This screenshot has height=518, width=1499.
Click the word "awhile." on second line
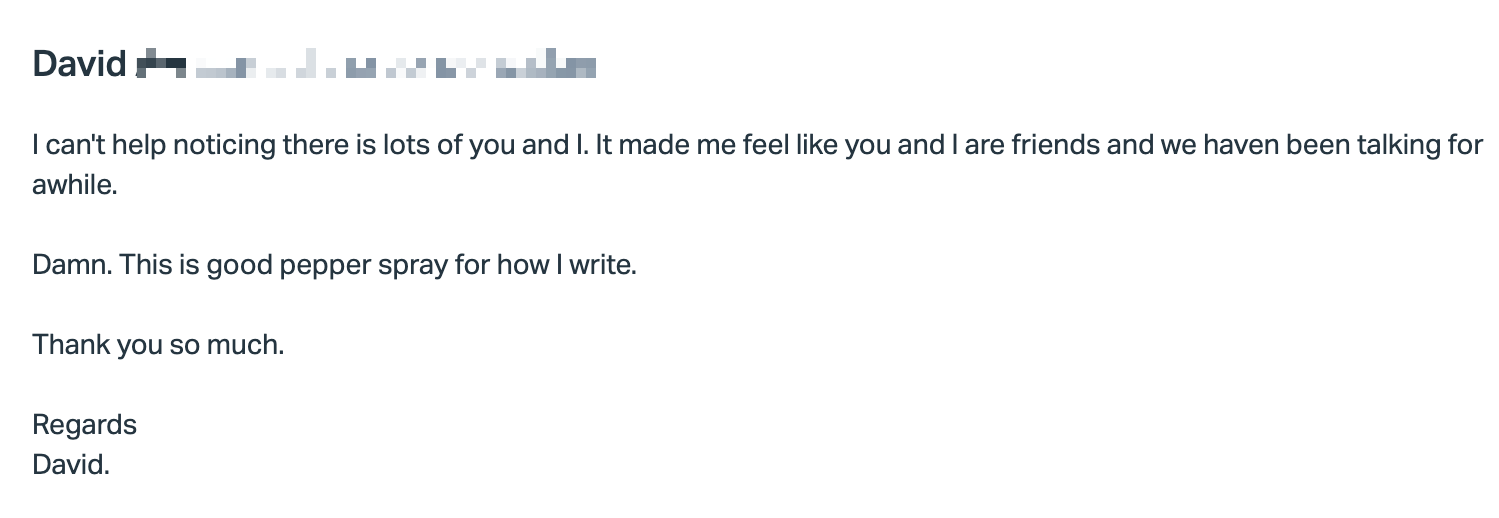[x=75, y=185]
